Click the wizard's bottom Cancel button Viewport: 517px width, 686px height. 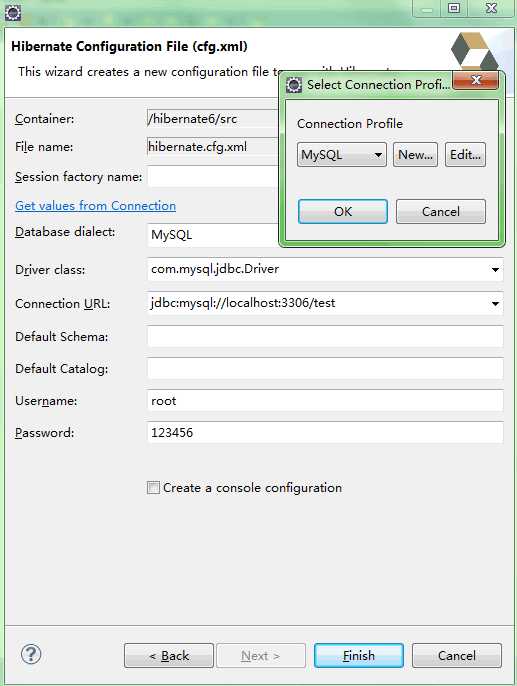tap(457, 655)
